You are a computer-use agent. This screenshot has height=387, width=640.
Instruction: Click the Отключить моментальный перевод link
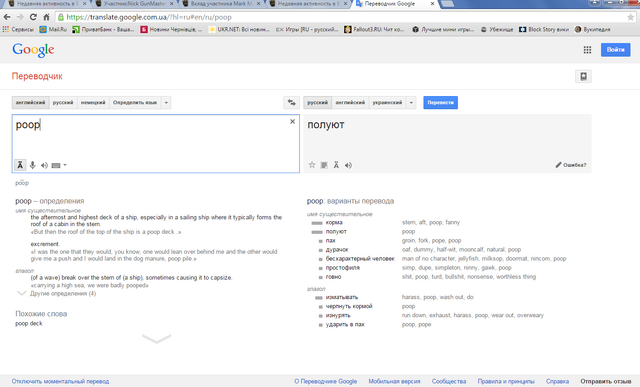pyautogui.click(x=60, y=381)
